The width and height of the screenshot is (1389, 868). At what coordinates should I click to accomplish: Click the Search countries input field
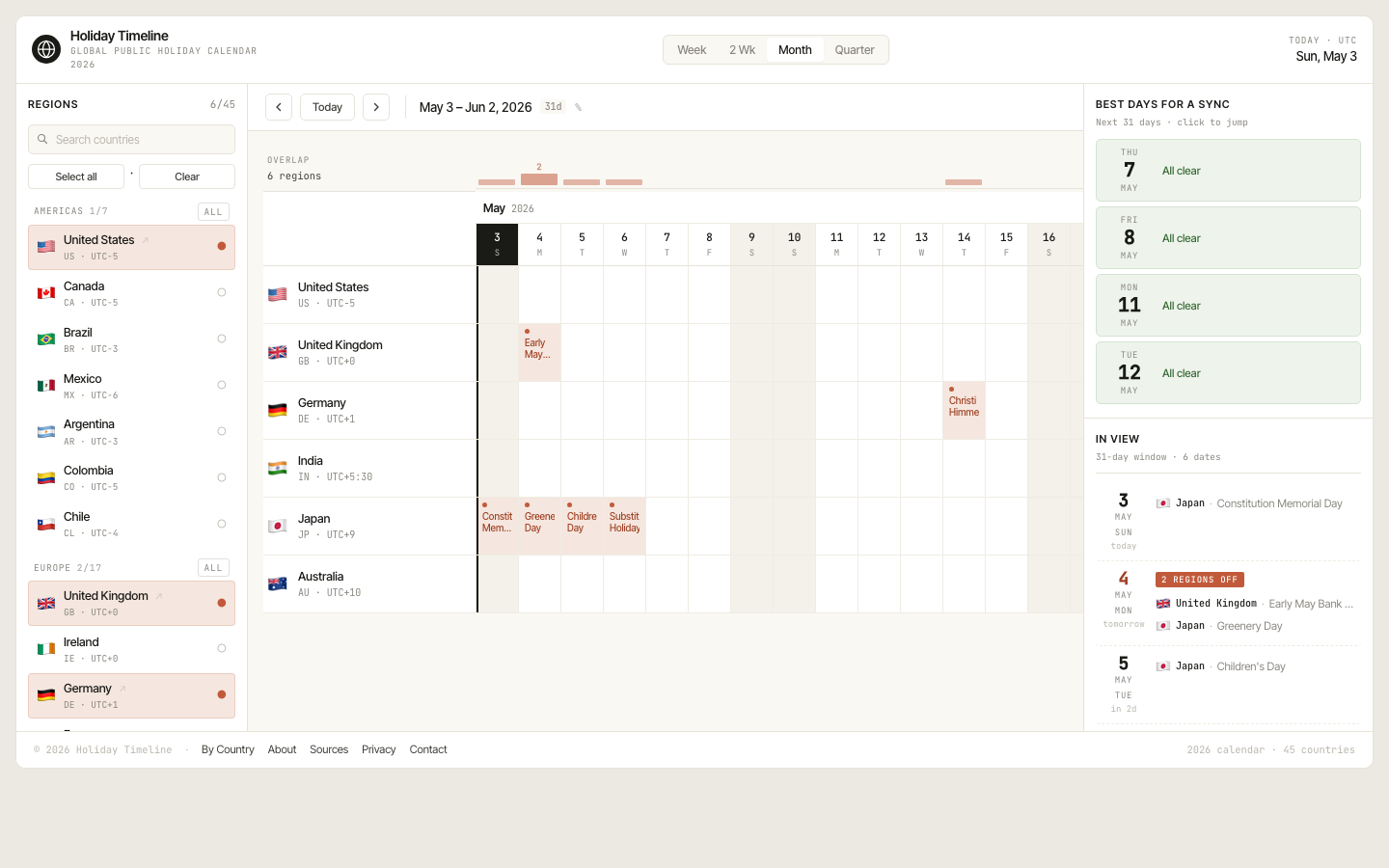point(131,139)
